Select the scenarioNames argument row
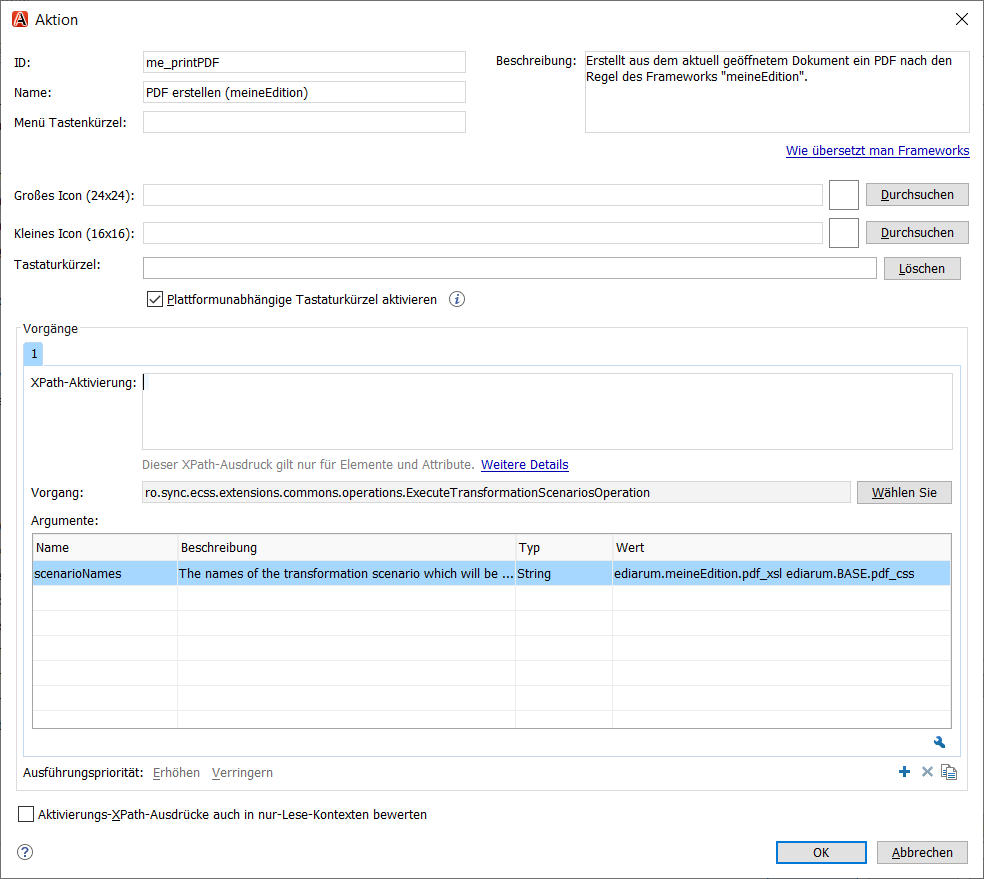This screenshot has height=879, width=984. tap(491, 573)
